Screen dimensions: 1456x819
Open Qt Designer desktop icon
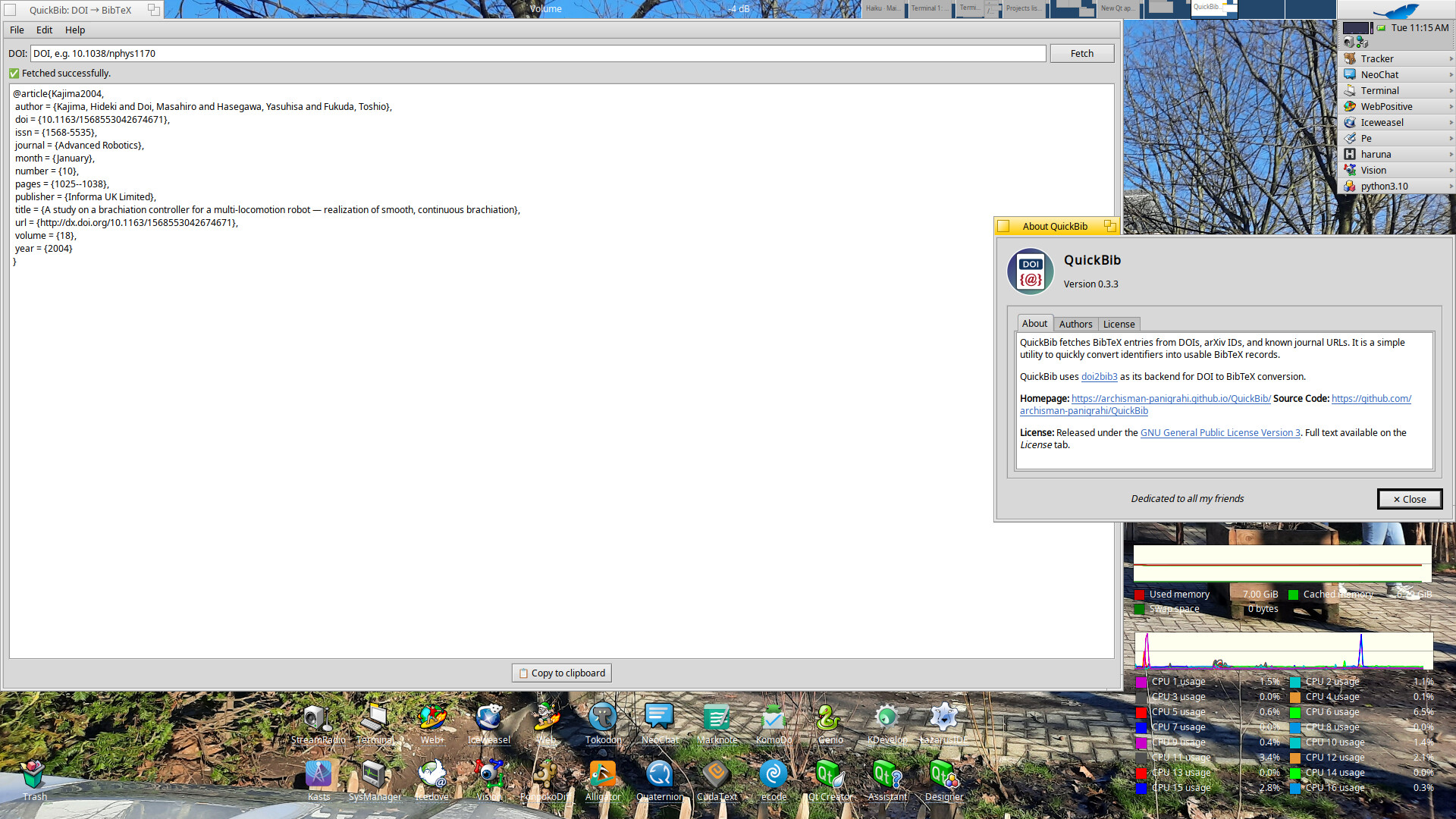[x=943, y=775]
